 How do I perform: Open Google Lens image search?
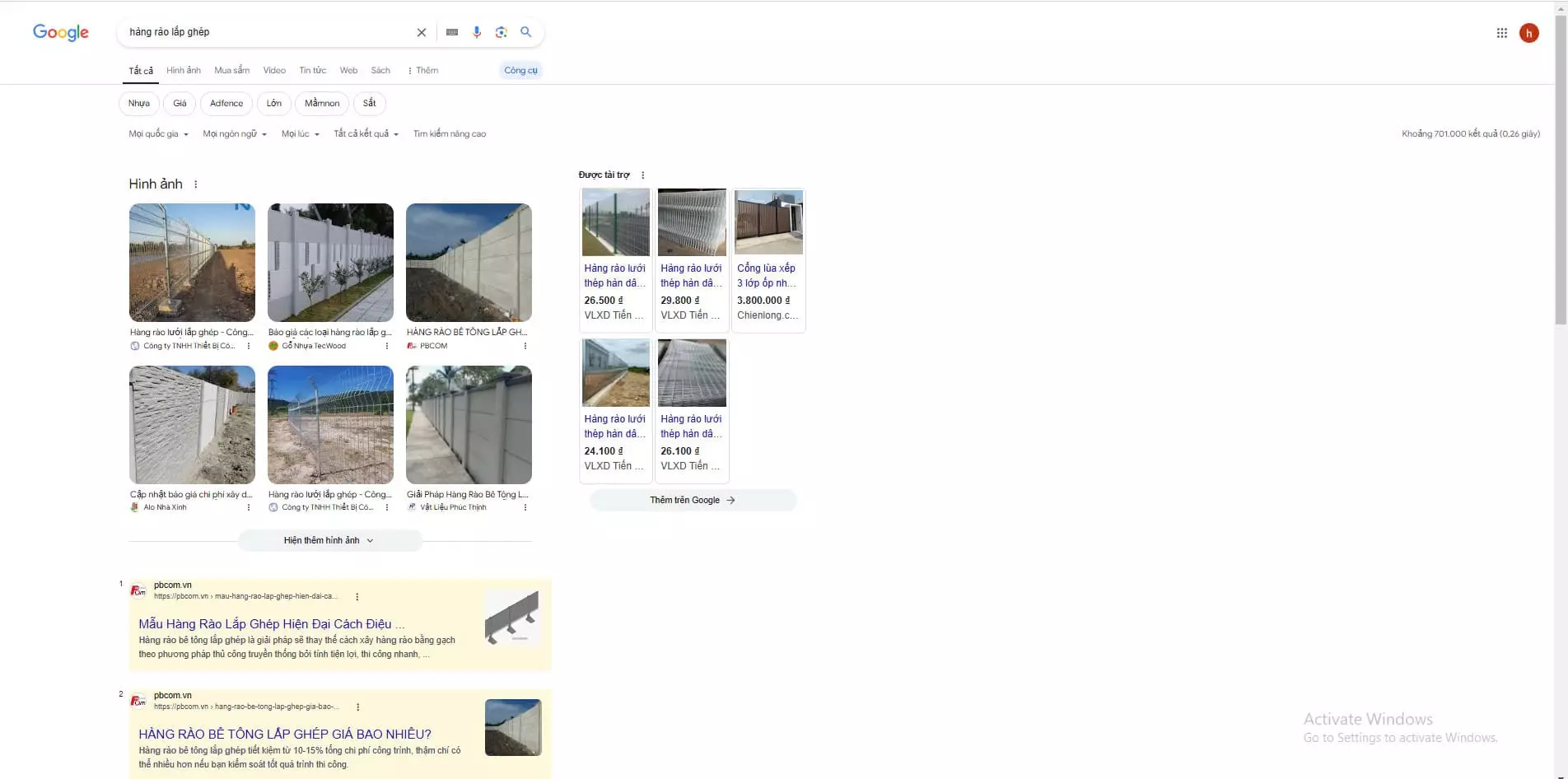(x=501, y=32)
